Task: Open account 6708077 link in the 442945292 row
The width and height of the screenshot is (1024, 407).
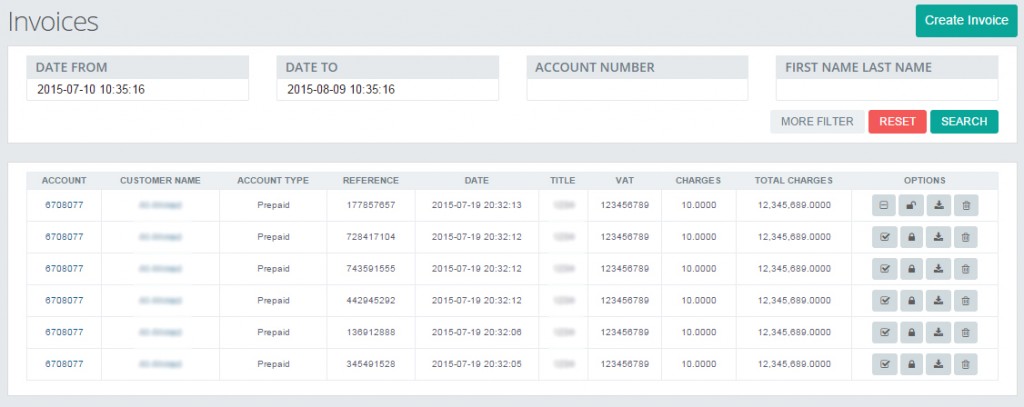Action: coord(64,301)
